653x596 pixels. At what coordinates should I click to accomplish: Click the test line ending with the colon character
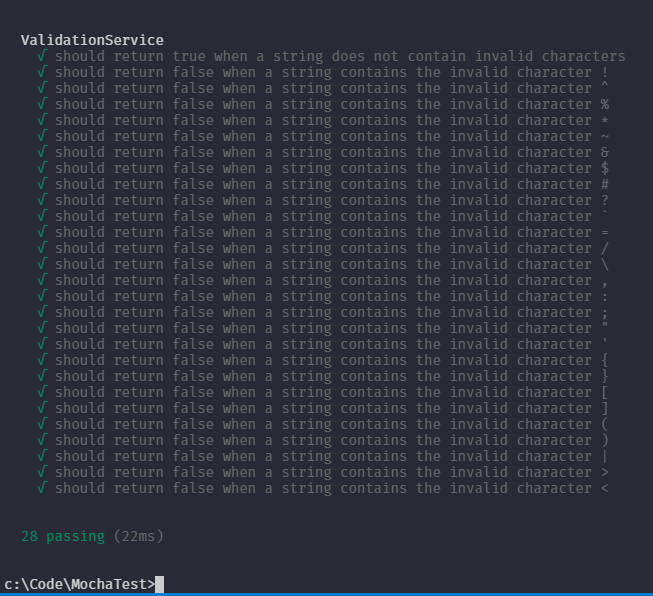point(323,296)
